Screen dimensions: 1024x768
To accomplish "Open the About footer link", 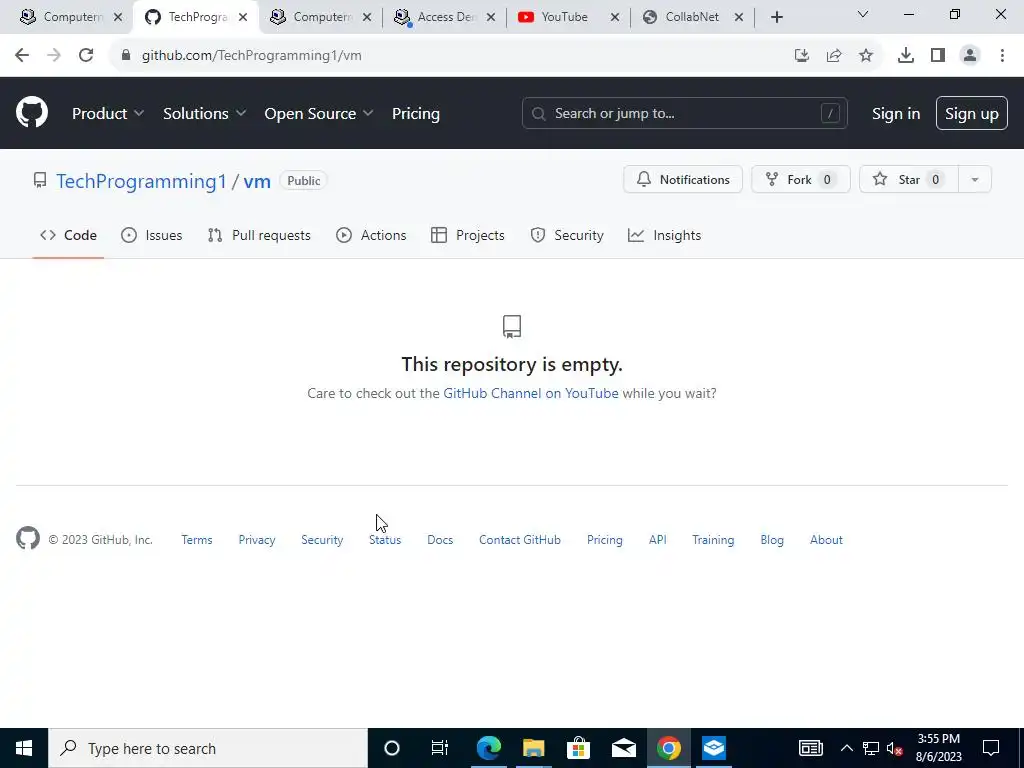I will point(826,540).
